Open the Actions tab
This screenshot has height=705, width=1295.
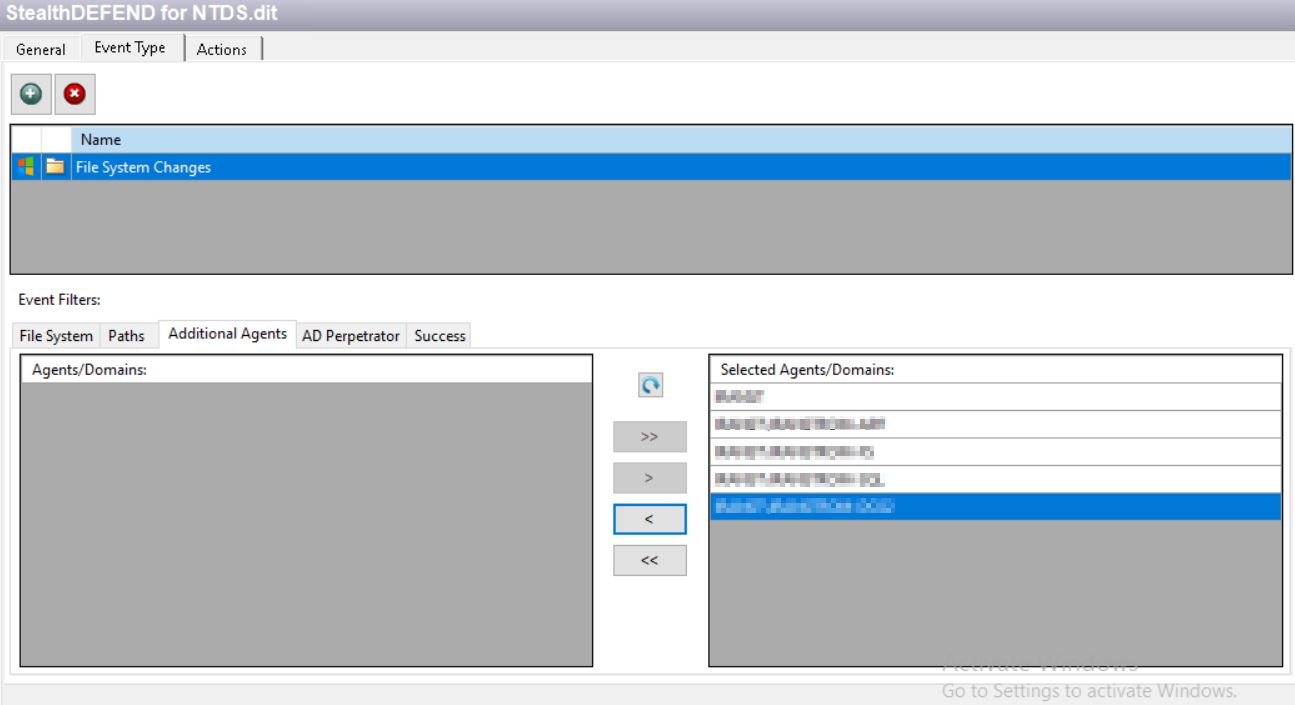[221, 49]
